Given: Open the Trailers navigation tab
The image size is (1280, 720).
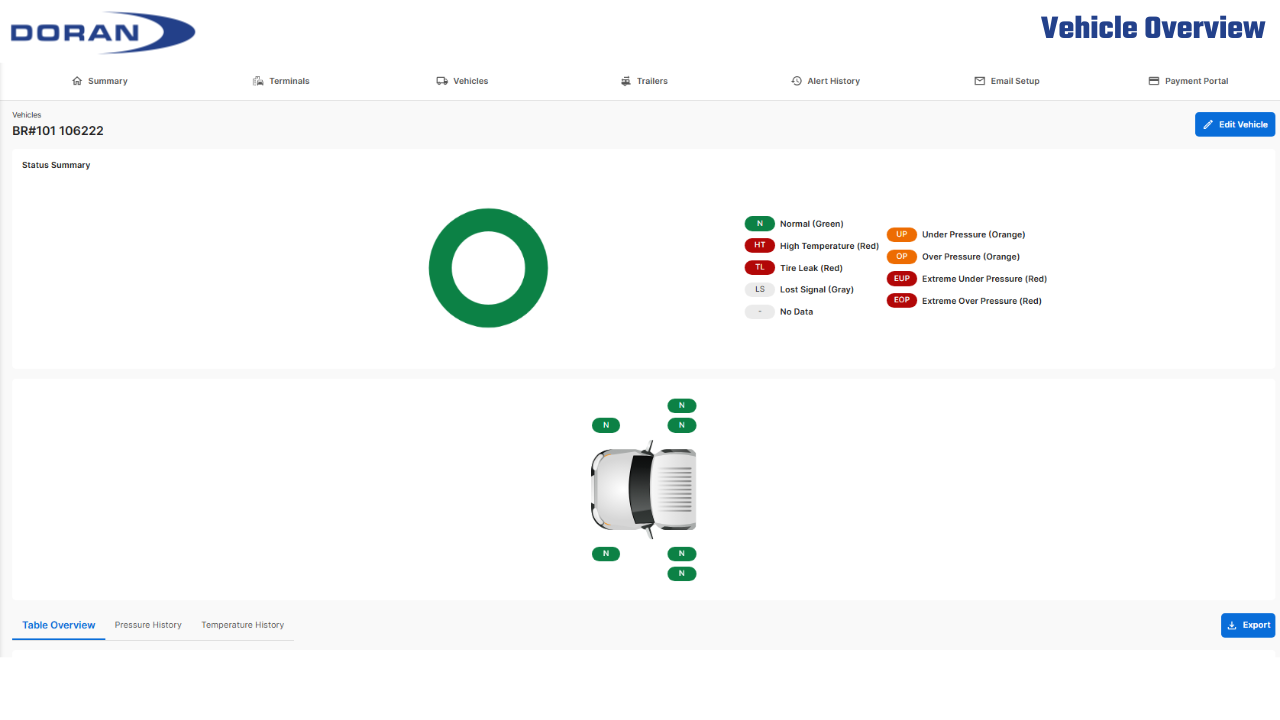Looking at the screenshot, I should [x=644, y=81].
